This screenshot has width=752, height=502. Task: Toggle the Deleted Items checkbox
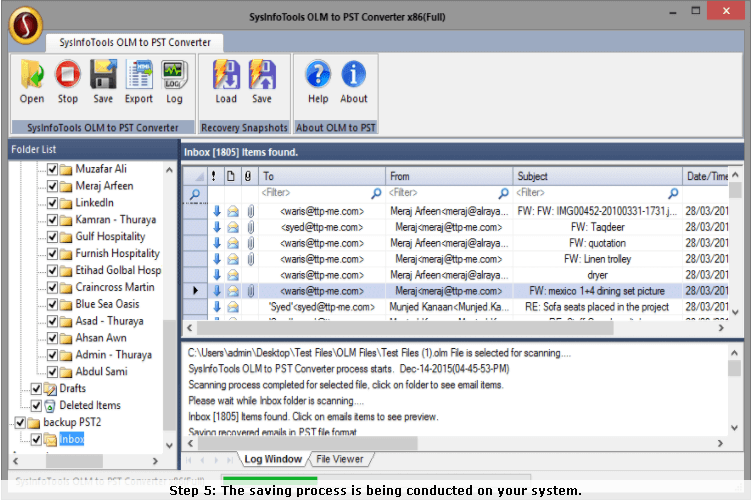tap(36, 406)
